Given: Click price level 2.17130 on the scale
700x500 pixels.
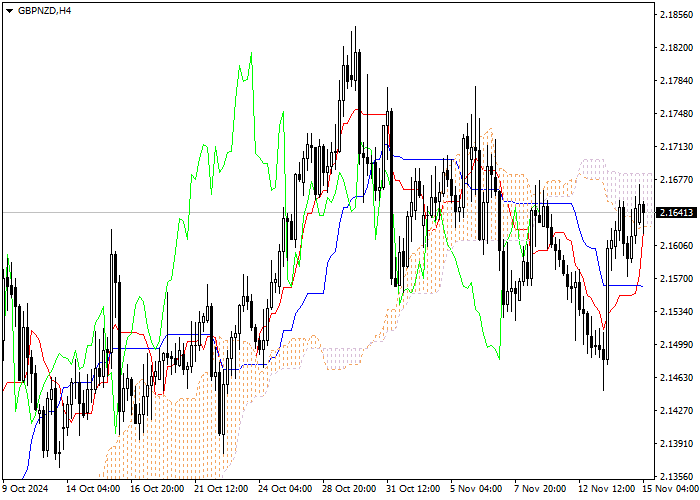Looking at the screenshot, I should (677, 147).
